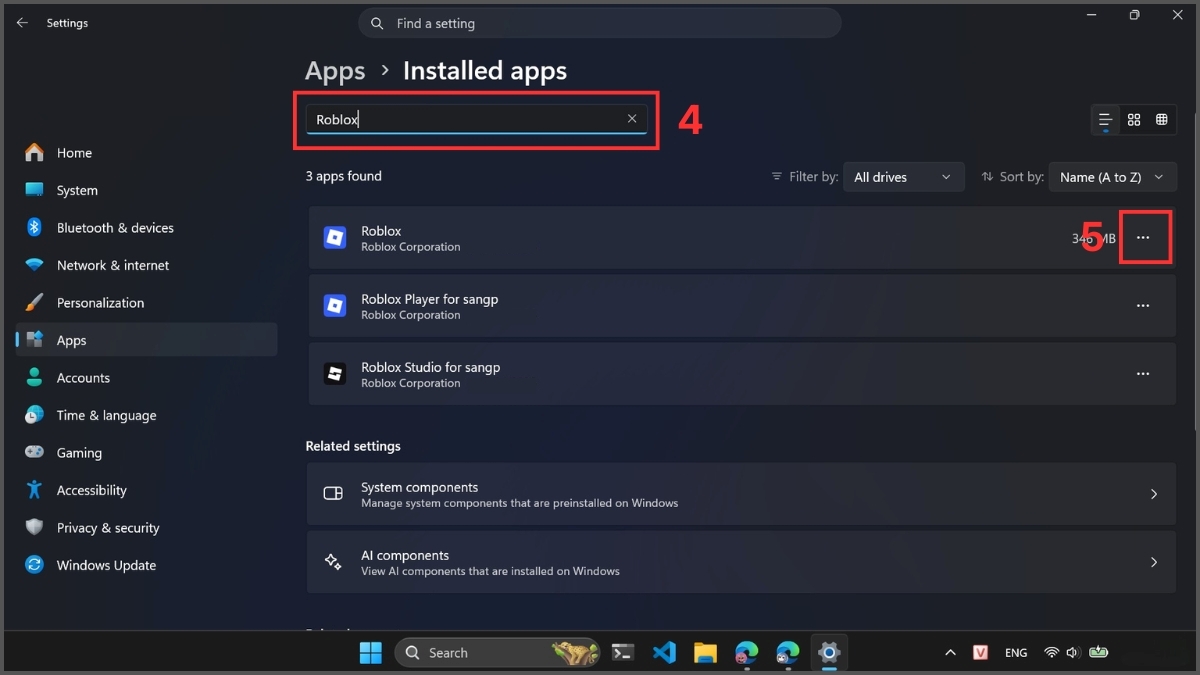Open Visual Studio Code from taskbar
Image resolution: width=1200 pixels, height=675 pixels.
tap(664, 653)
